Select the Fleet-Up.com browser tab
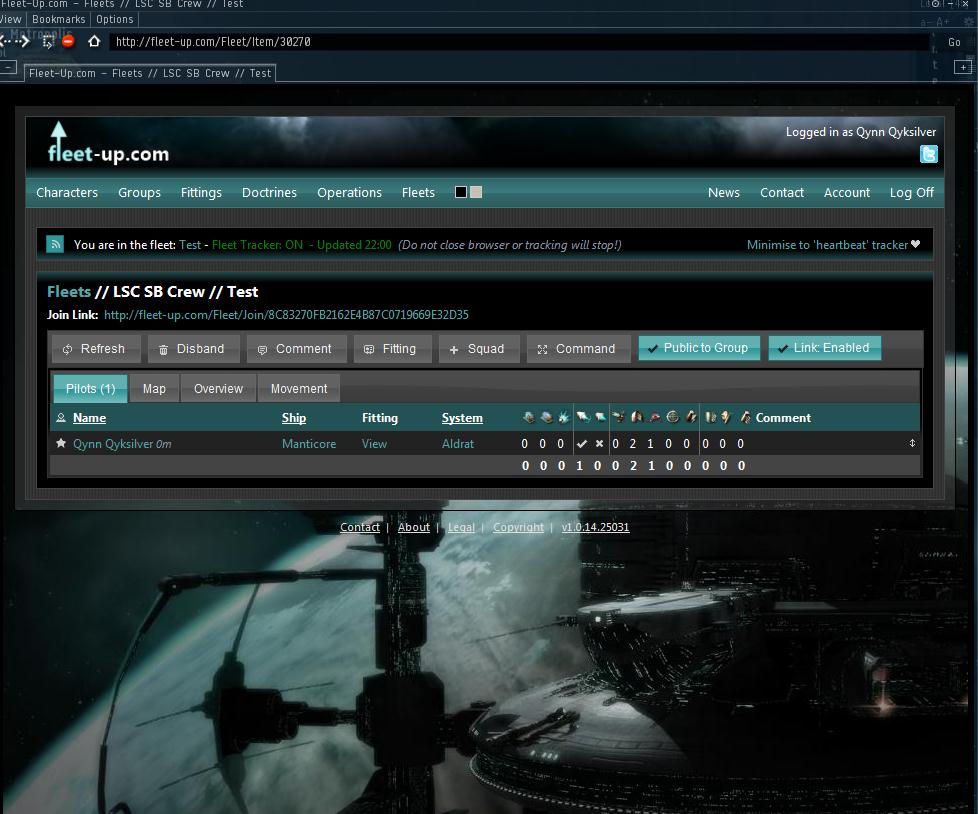The width and height of the screenshot is (978, 814). pos(150,73)
